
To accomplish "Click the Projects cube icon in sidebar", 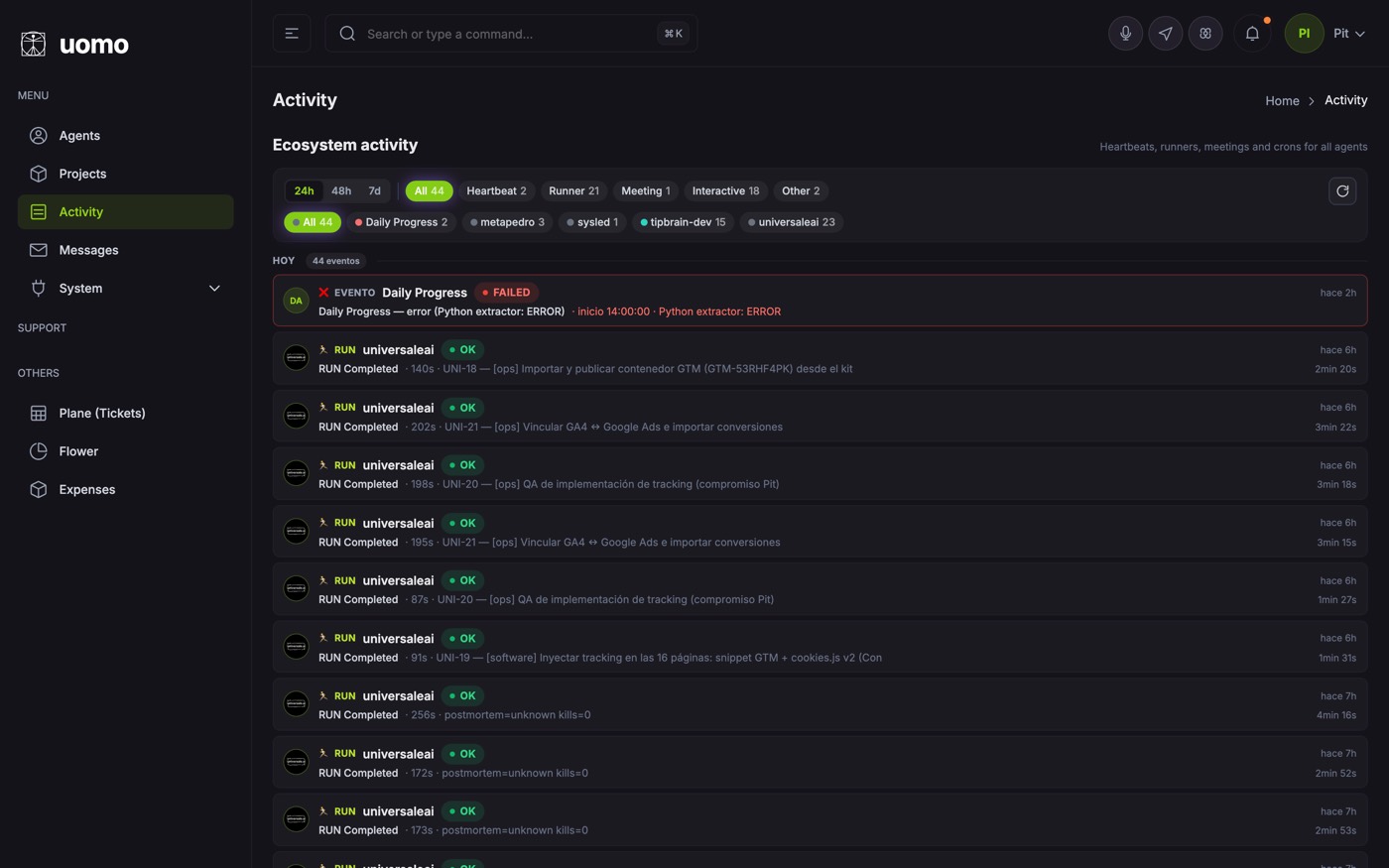I will point(38,174).
